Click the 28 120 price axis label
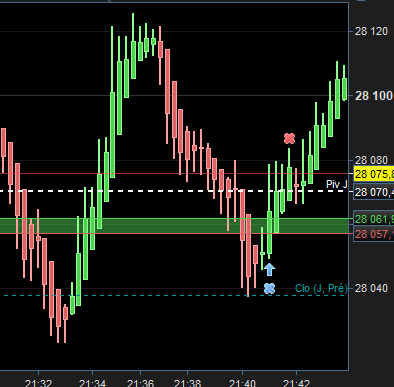The image size is (394, 387). pyautogui.click(x=371, y=32)
